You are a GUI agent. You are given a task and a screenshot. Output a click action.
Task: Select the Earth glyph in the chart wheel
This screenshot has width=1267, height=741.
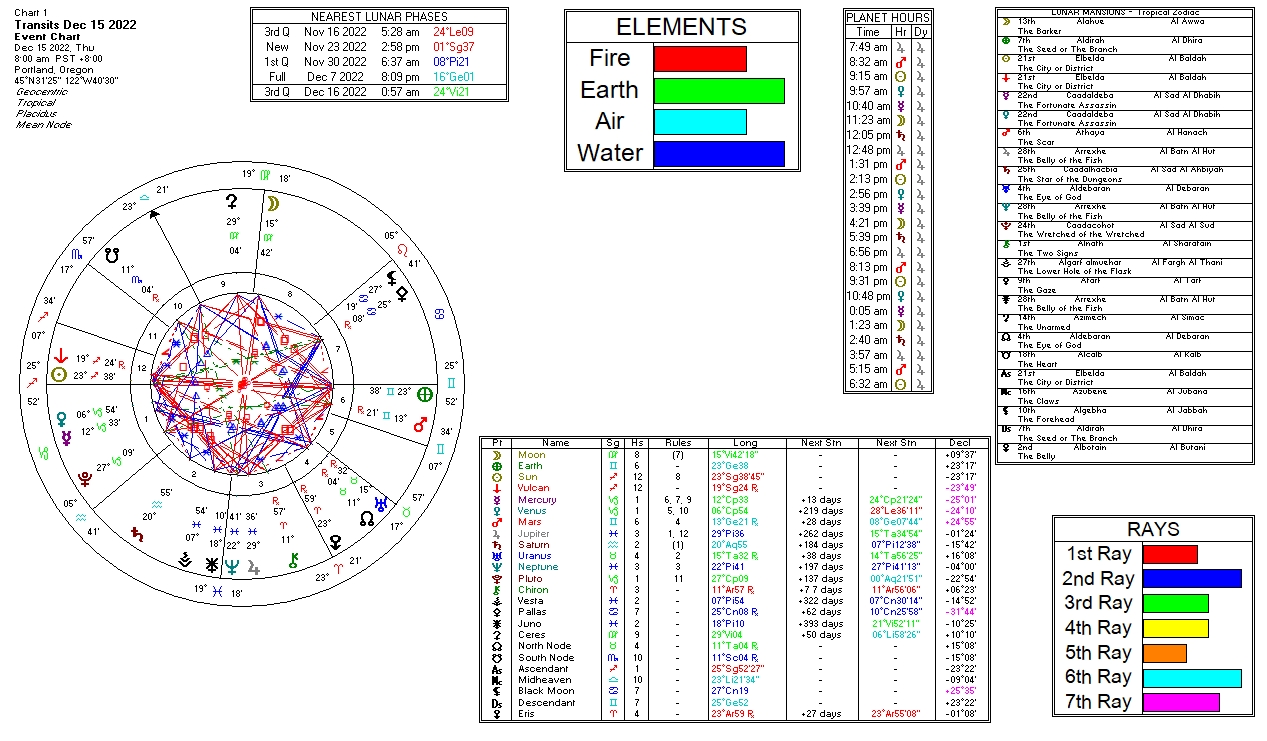pyautogui.click(x=425, y=394)
